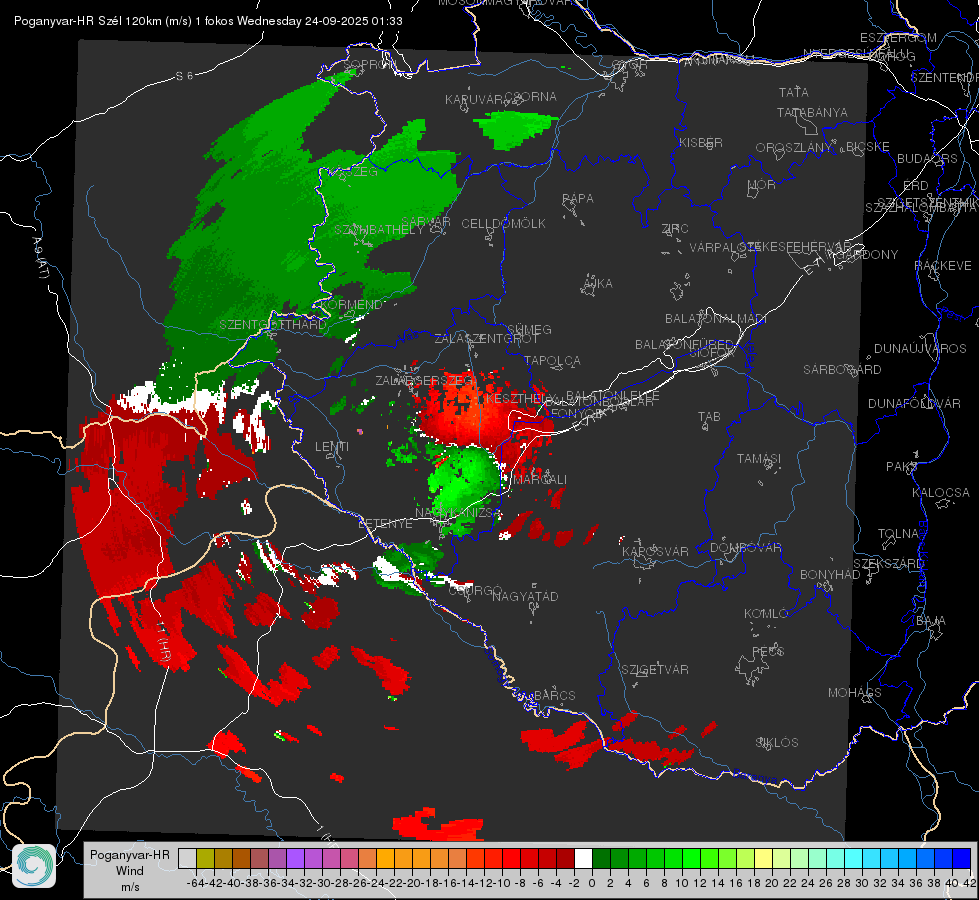Click the ZALAEGERSZEG city label
Image resolution: width=979 pixels, height=900 pixels.
point(425,380)
